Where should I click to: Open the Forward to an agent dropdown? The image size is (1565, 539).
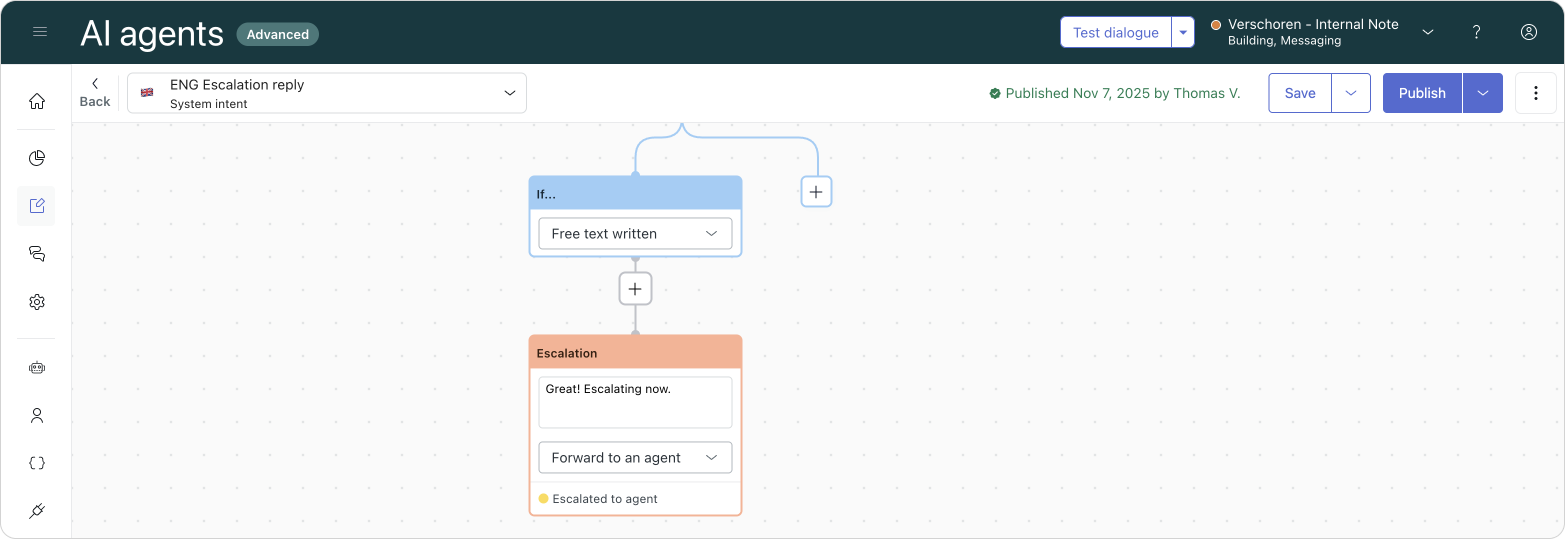click(x=635, y=458)
